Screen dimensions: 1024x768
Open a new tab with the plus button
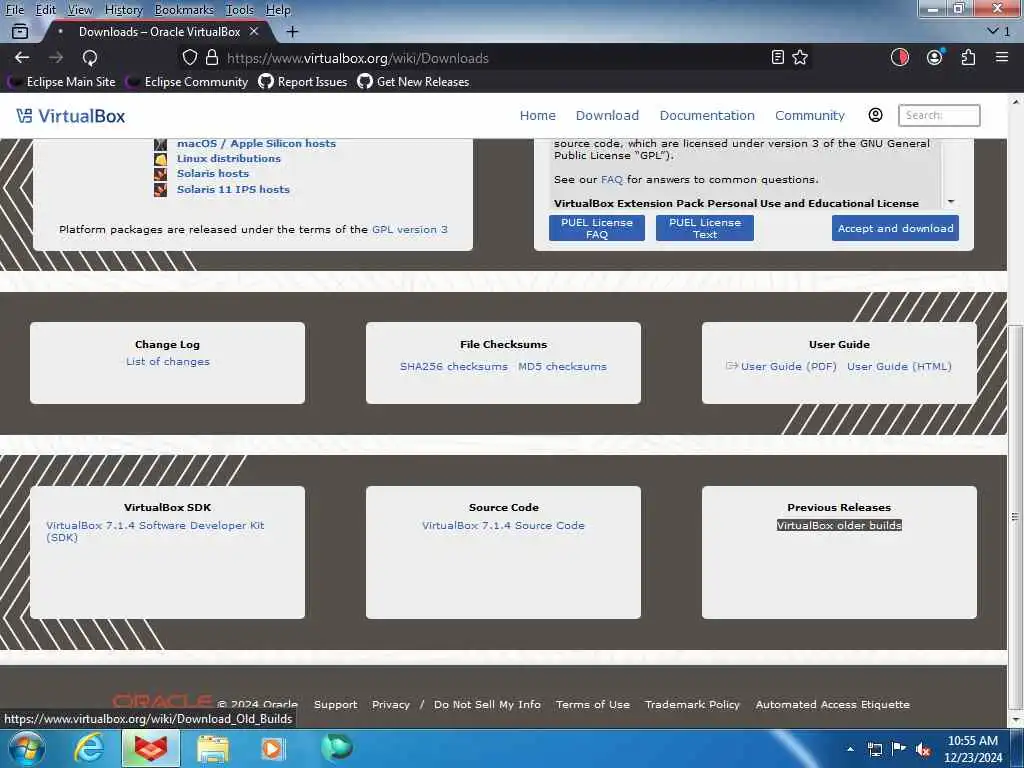click(292, 31)
